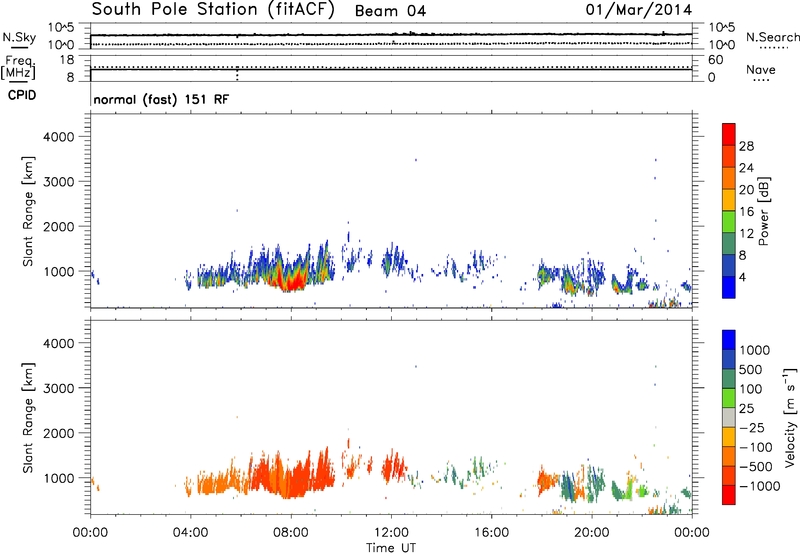Pick the red bottom segment of velocity colorbar

[729, 495]
